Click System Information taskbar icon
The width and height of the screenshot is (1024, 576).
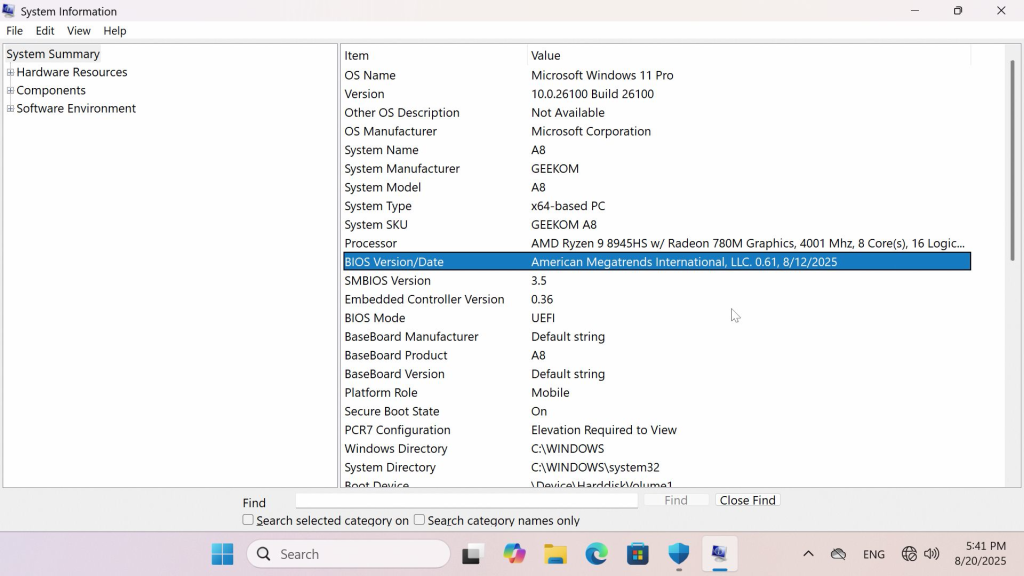click(720, 554)
